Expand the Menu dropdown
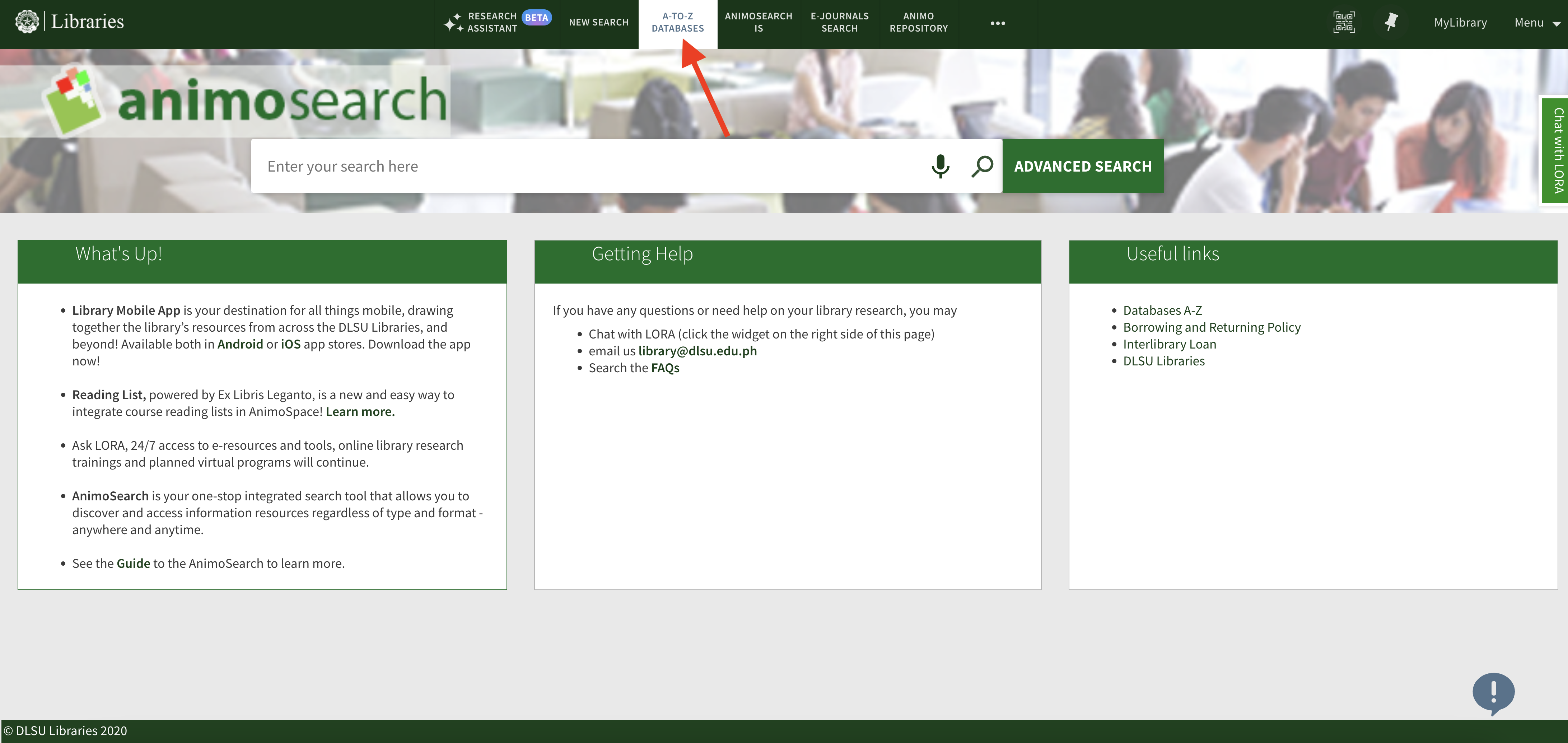 [1537, 23]
